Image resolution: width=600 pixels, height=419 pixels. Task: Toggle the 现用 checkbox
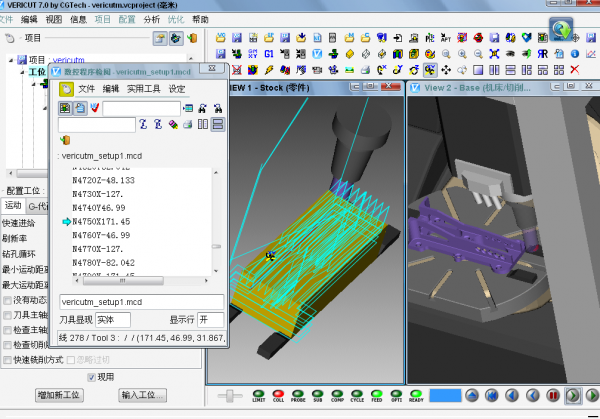[92, 377]
